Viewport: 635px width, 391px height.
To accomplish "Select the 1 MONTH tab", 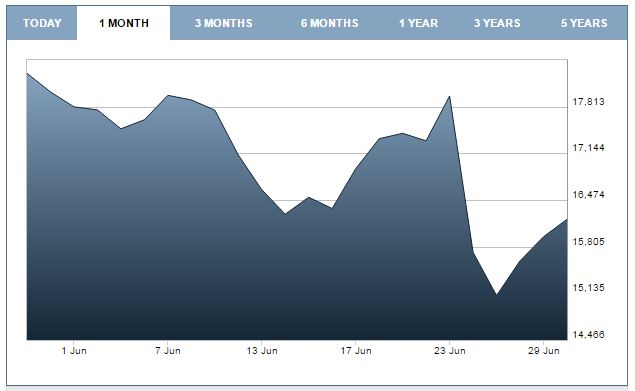I will (124, 23).
